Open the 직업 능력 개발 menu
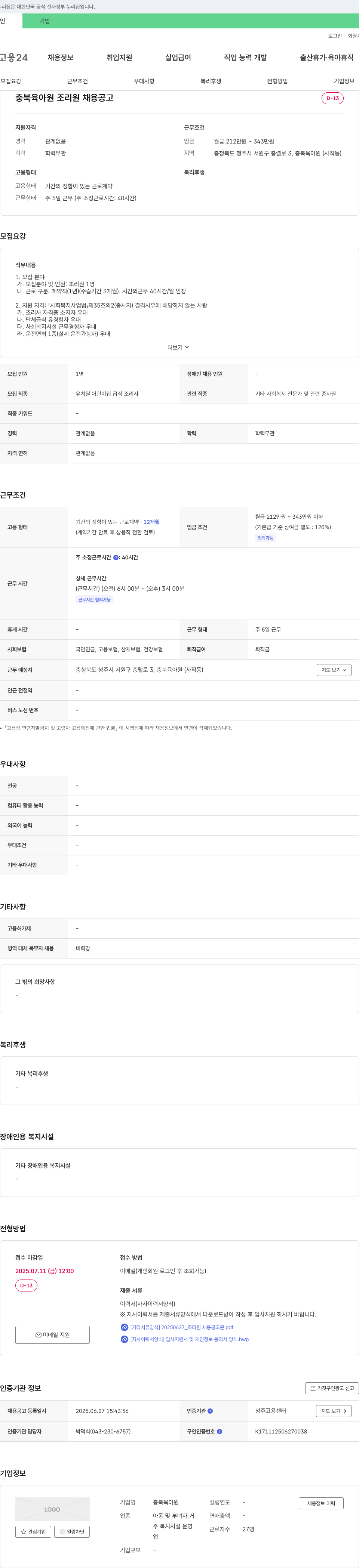 [x=245, y=57]
